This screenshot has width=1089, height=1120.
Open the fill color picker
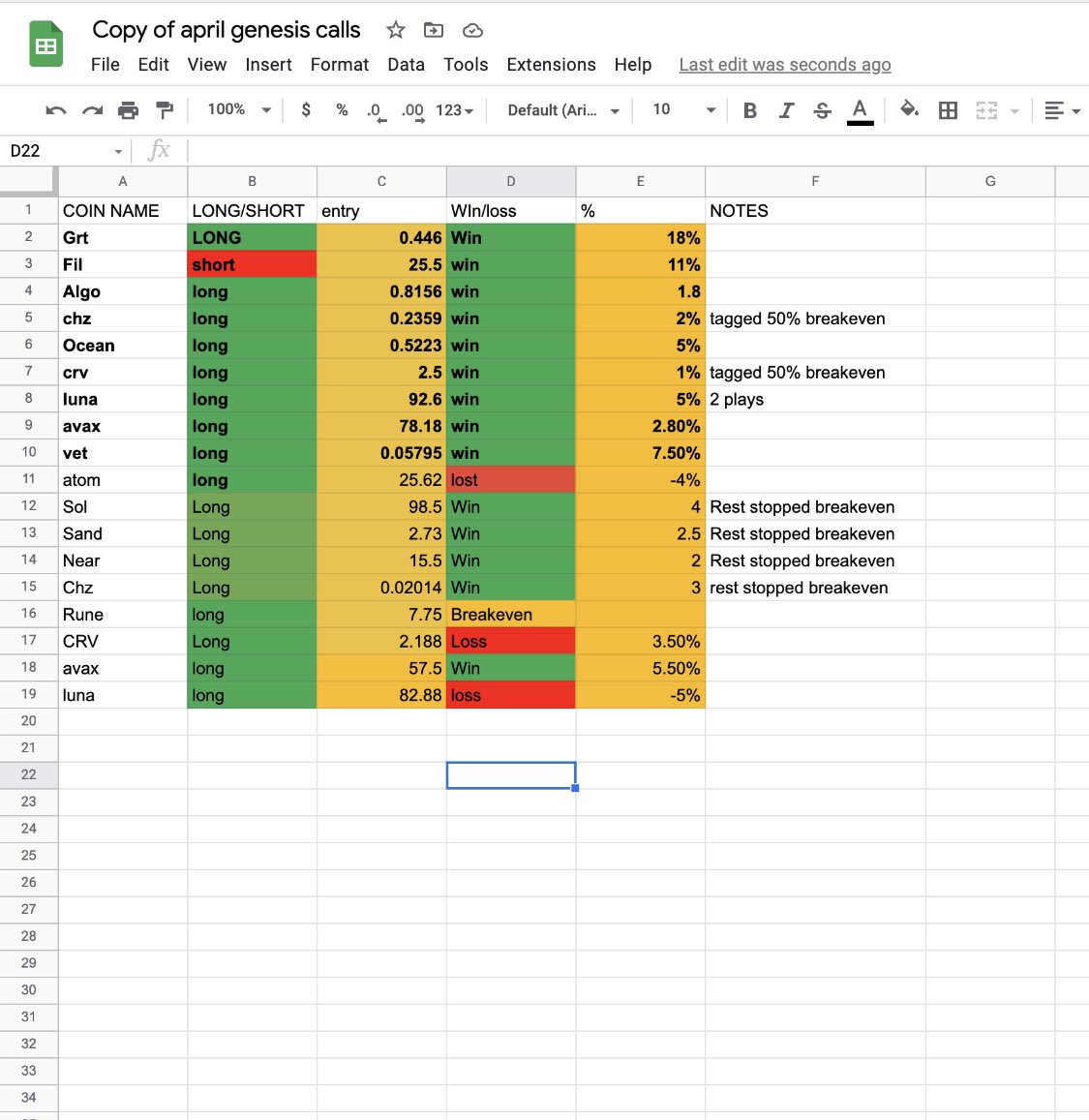click(909, 109)
